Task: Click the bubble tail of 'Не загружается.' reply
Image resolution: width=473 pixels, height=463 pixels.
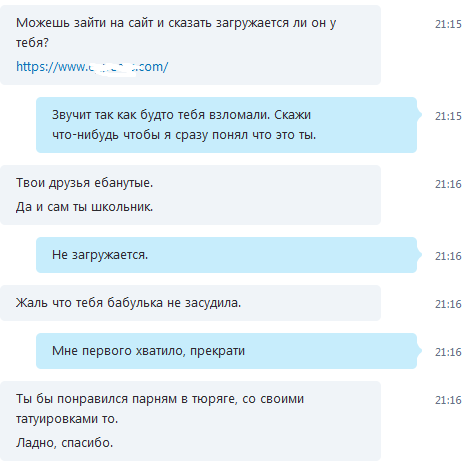Action: [419, 255]
